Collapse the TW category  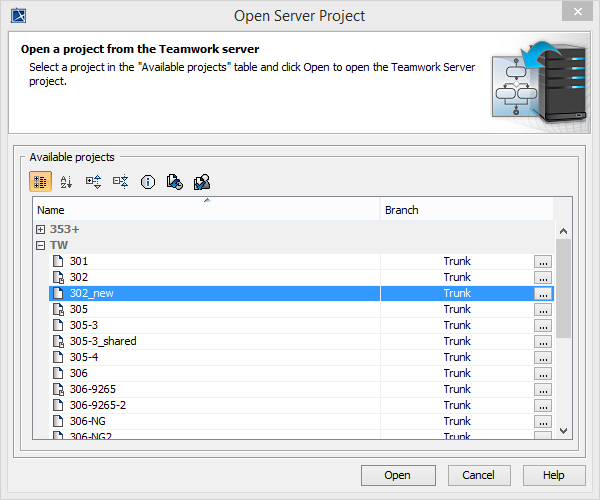coord(41,245)
